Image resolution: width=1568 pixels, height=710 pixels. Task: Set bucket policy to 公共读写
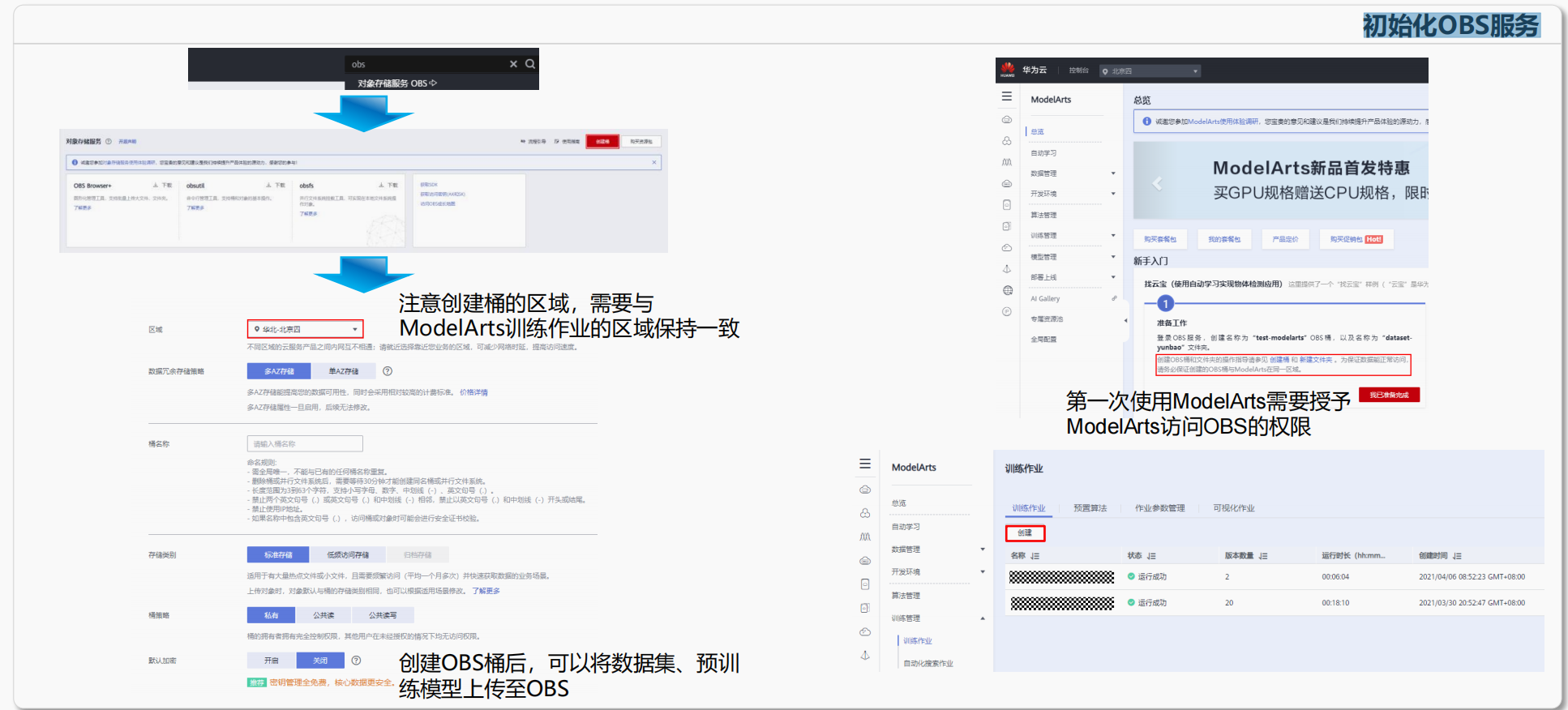tap(383, 615)
